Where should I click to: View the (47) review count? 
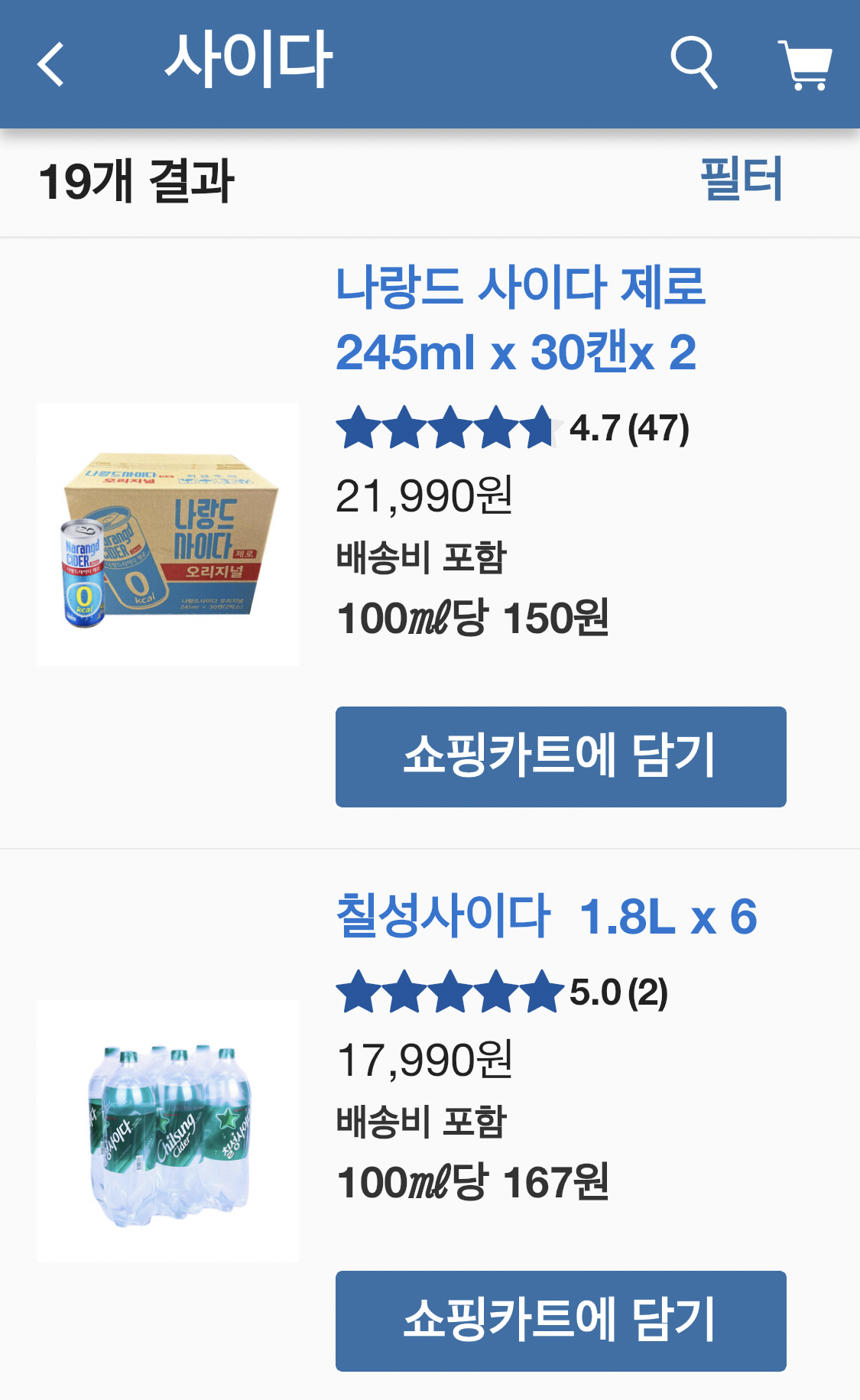click(x=658, y=428)
